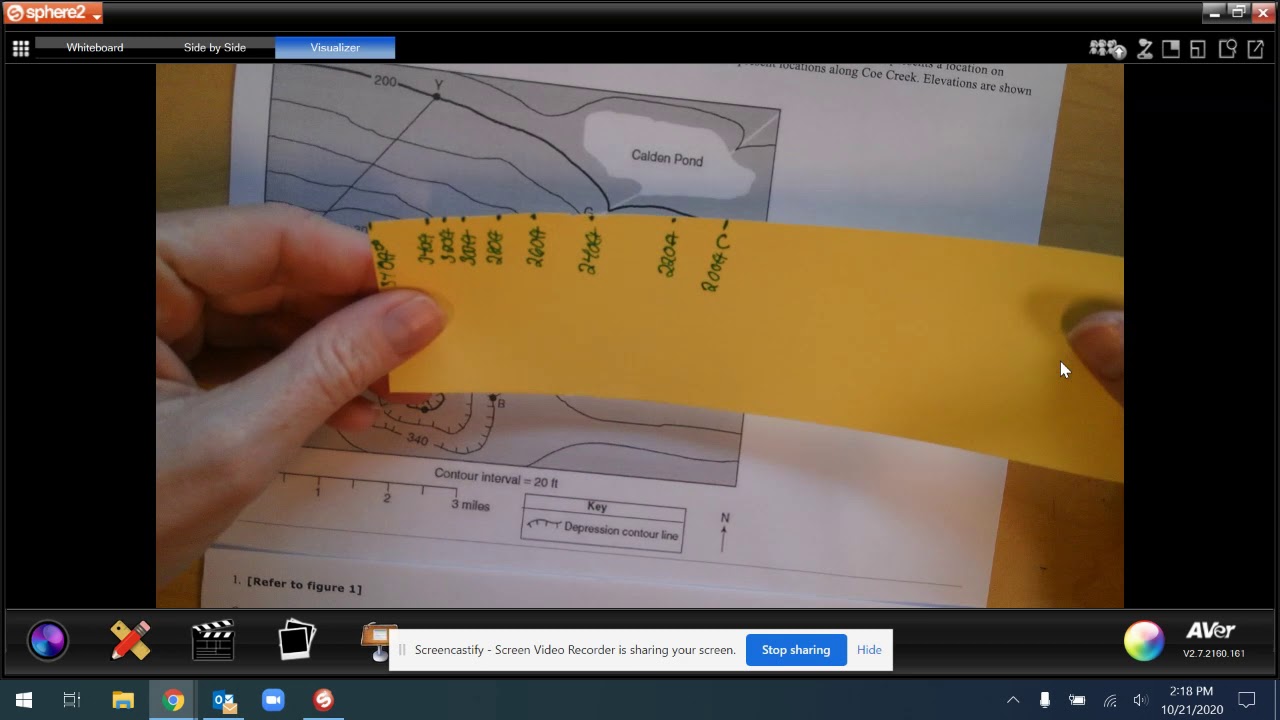Image resolution: width=1280 pixels, height=720 pixels.
Task: Switch to Google Chrome on the taskbar
Action: click(174, 700)
